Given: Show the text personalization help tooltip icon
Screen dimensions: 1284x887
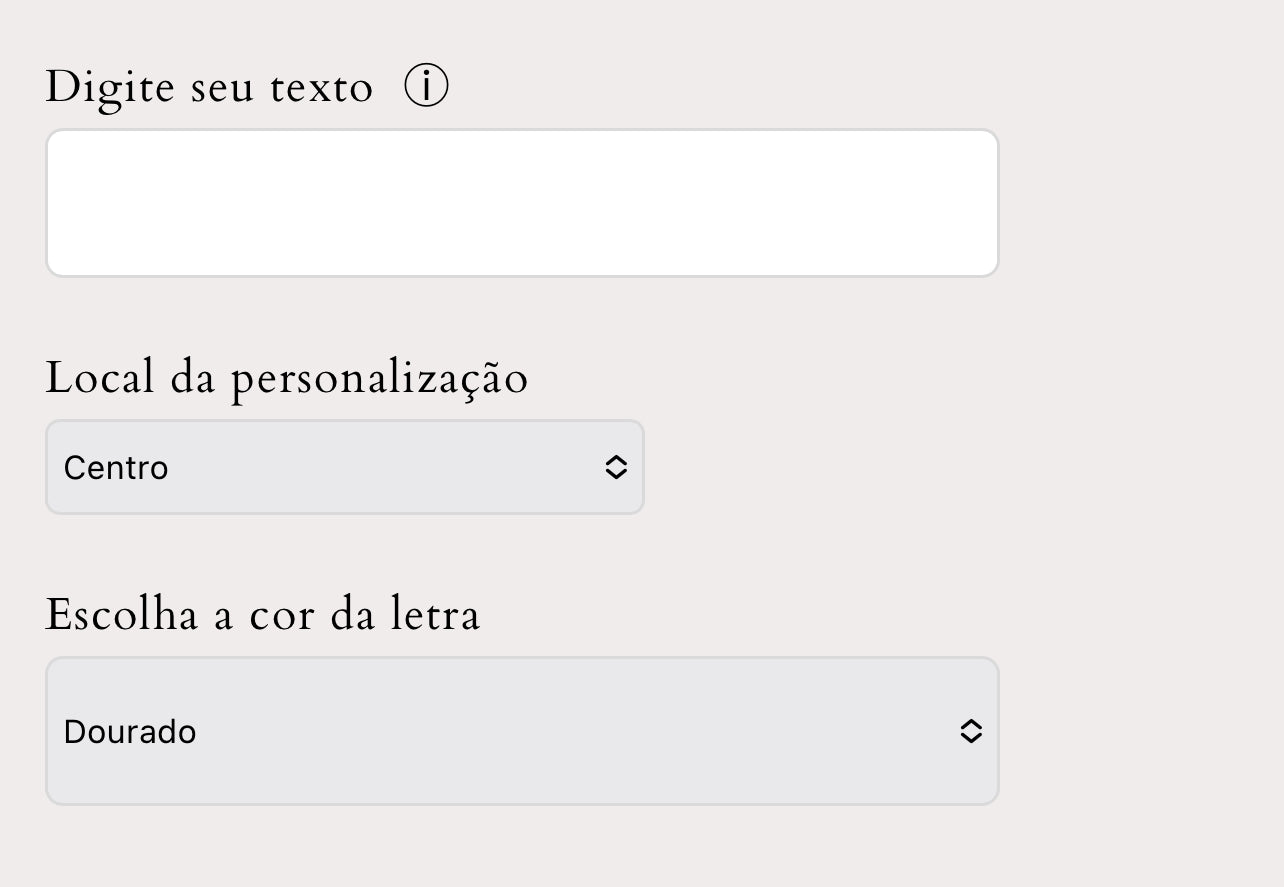Looking at the screenshot, I should 427,87.
